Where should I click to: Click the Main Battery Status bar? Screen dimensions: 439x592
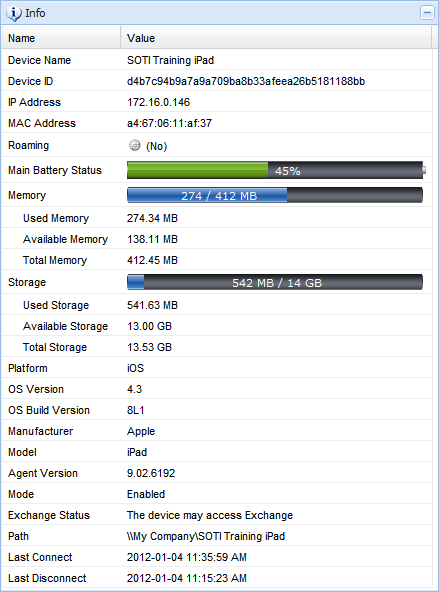click(x=276, y=170)
